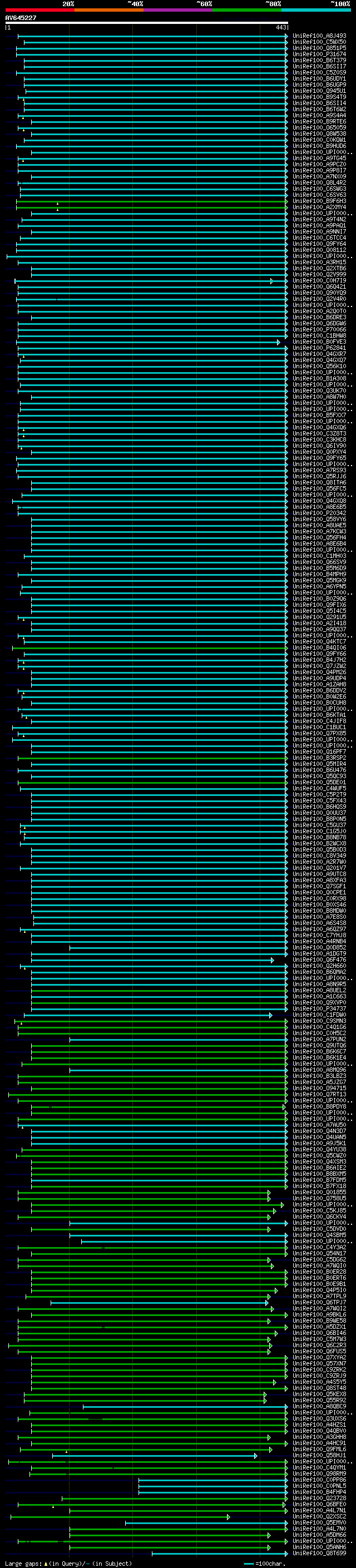Click the yellow large-gap triangle in legend
Screen dimensions: 356x1568
46,1563
